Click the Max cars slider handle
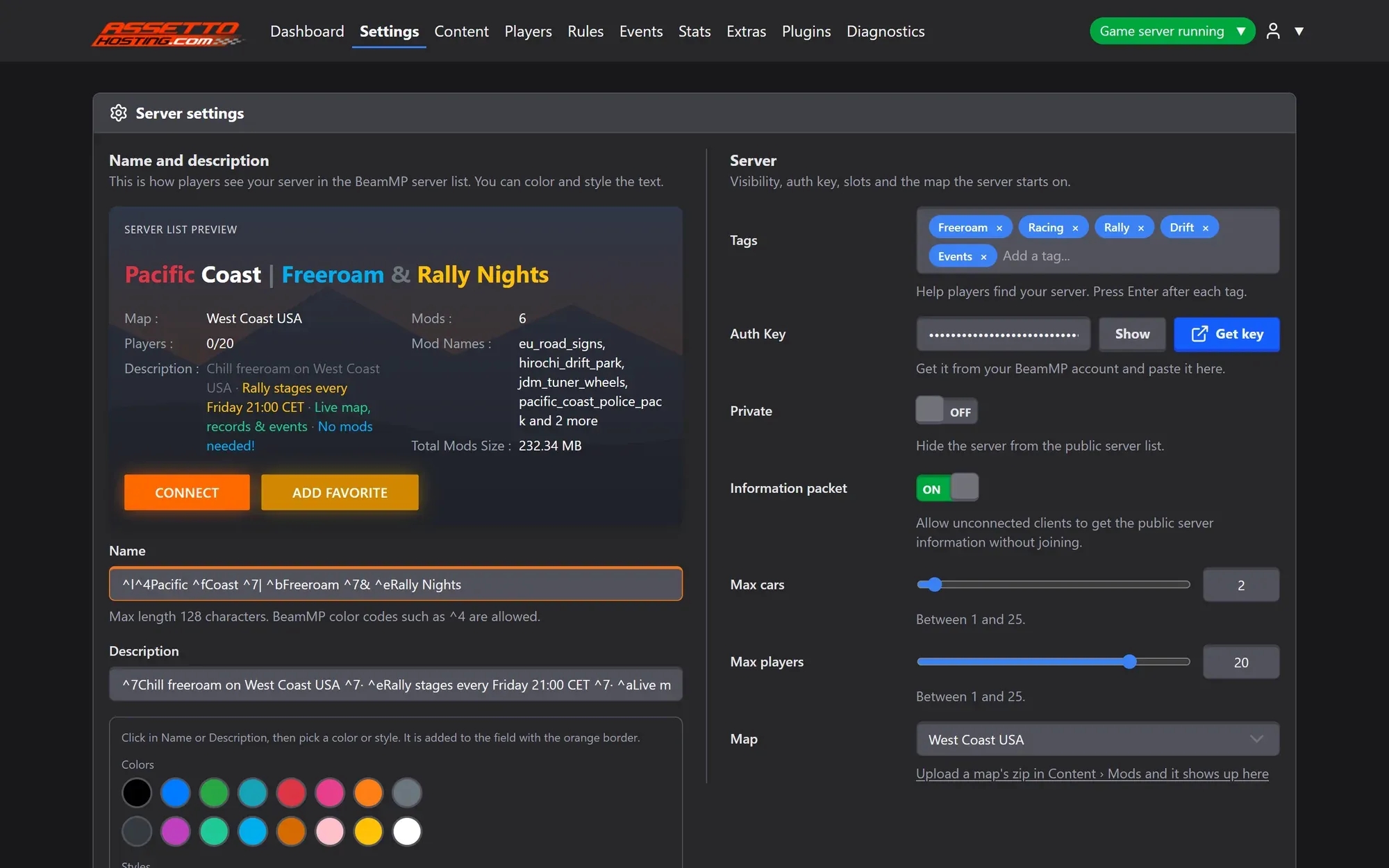This screenshot has height=868, width=1389. coord(935,585)
